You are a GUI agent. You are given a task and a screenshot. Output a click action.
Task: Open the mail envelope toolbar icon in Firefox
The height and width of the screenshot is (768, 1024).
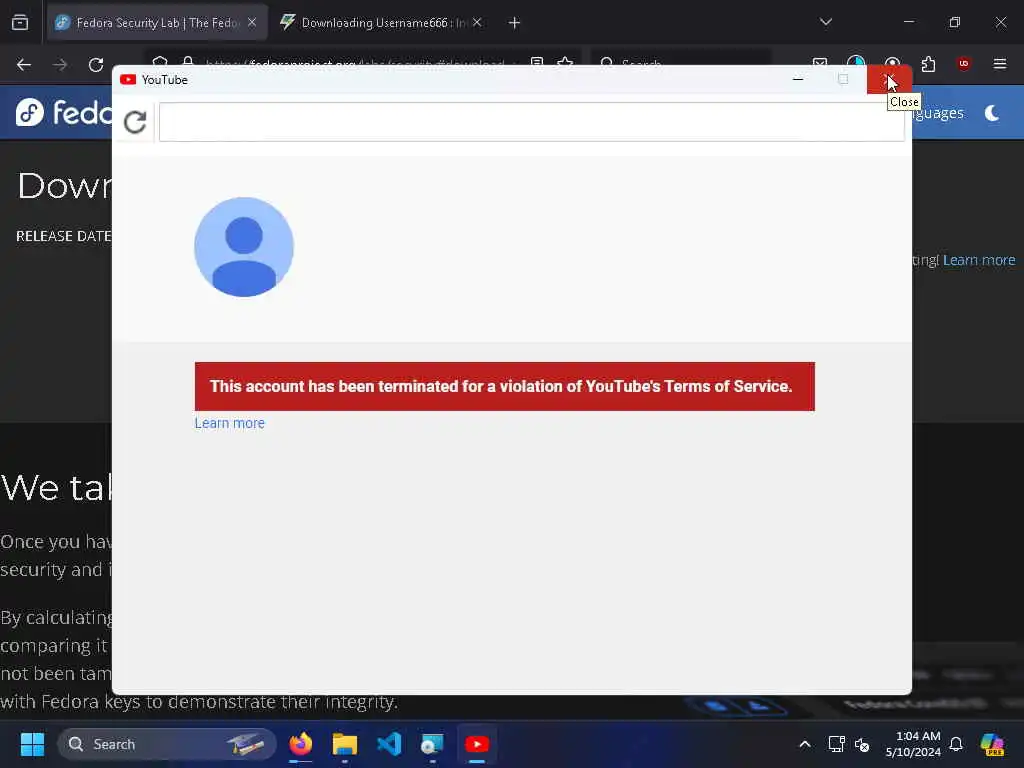tap(820, 62)
